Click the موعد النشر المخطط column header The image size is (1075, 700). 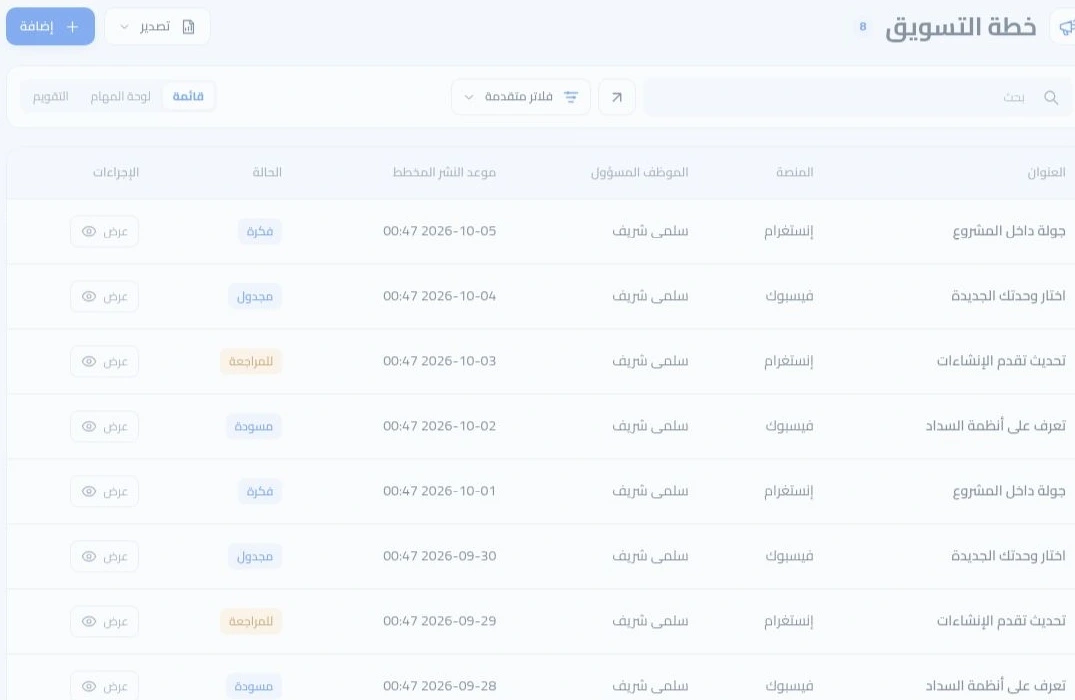coord(444,172)
